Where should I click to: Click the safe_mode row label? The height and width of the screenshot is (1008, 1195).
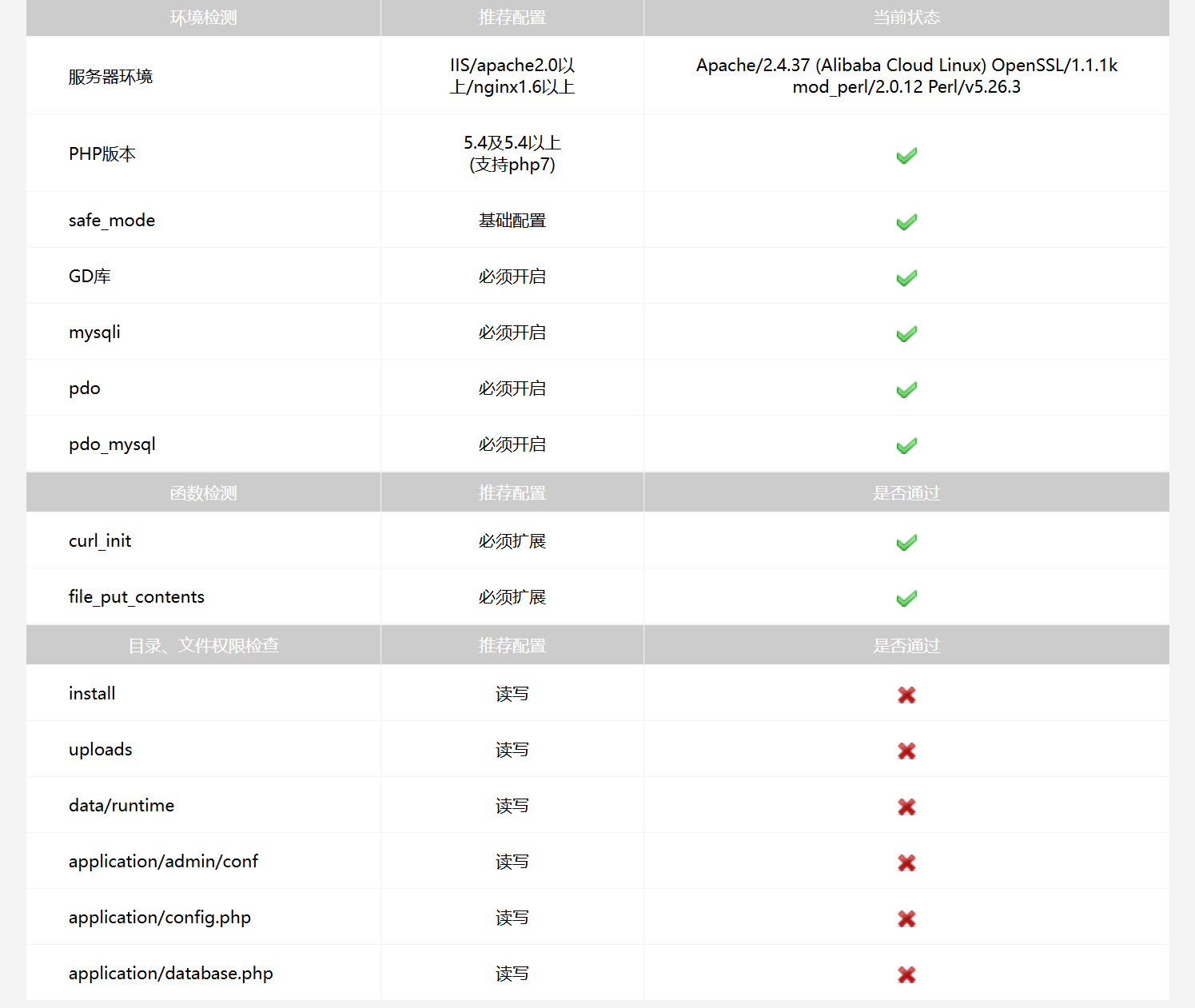(112, 221)
